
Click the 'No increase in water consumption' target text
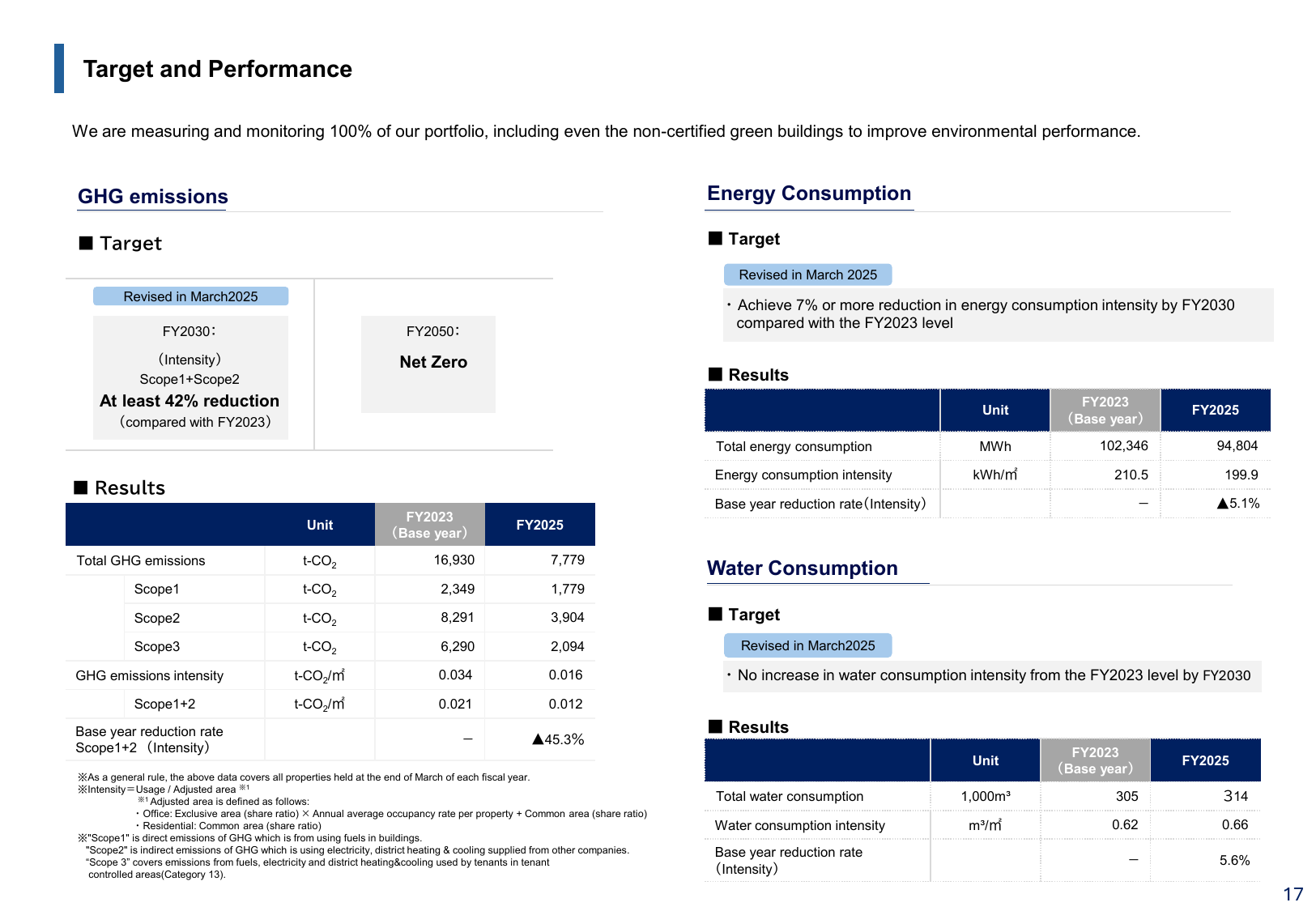(988, 675)
